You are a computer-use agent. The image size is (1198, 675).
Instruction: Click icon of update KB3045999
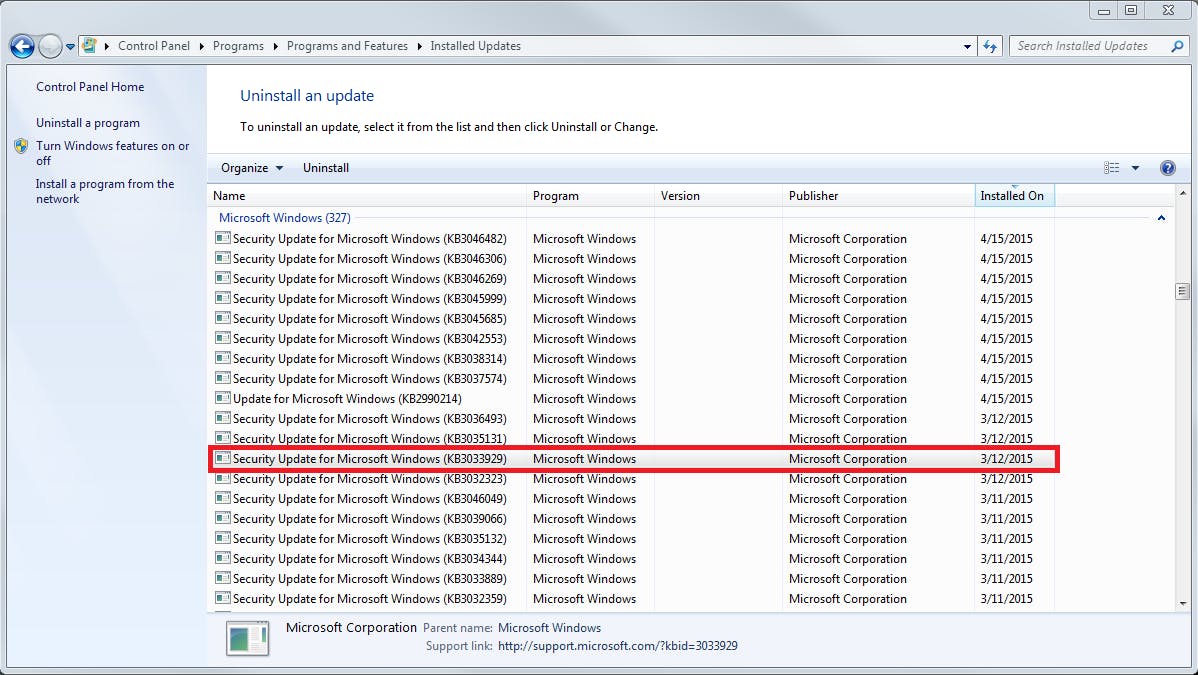222,298
